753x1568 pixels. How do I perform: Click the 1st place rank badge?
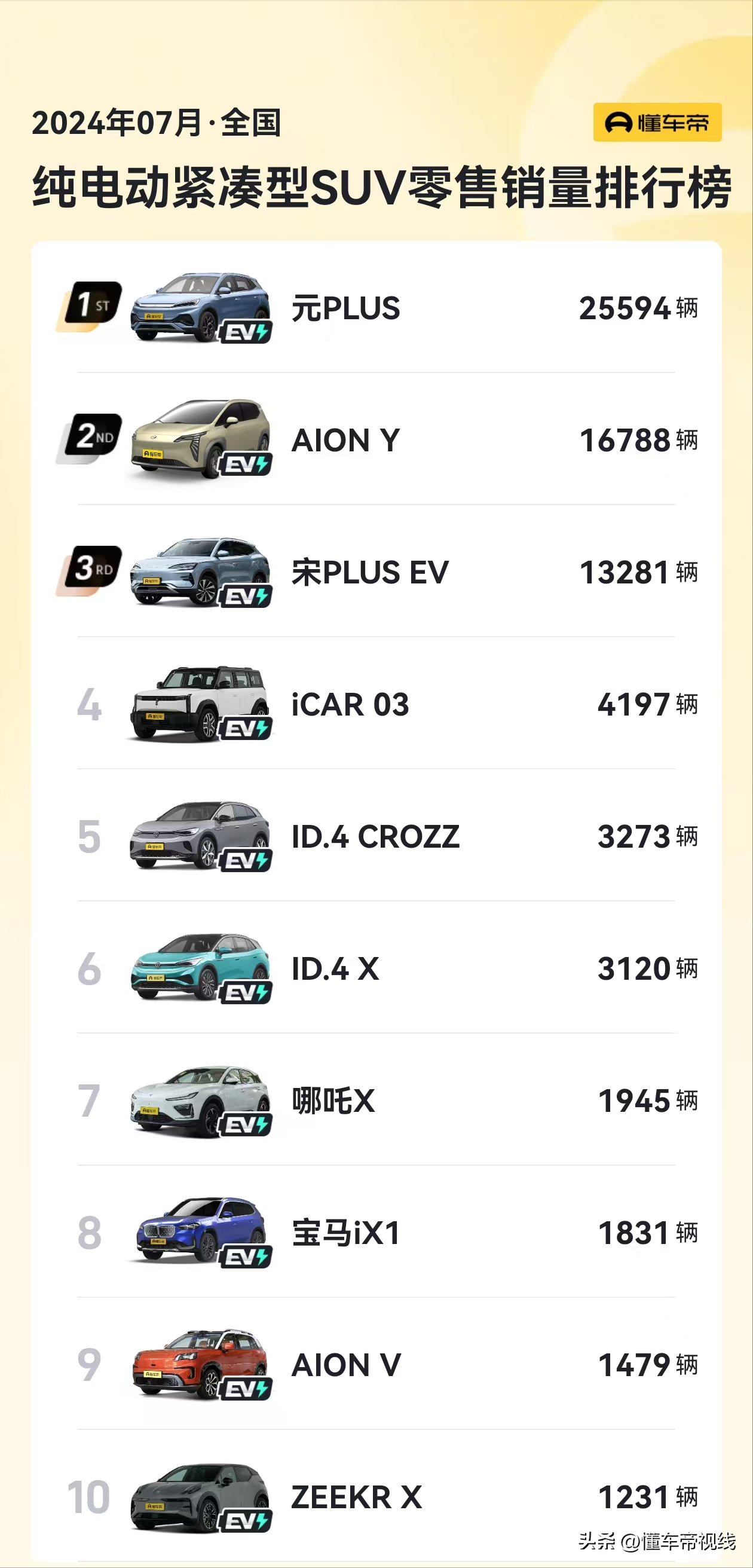(x=91, y=305)
